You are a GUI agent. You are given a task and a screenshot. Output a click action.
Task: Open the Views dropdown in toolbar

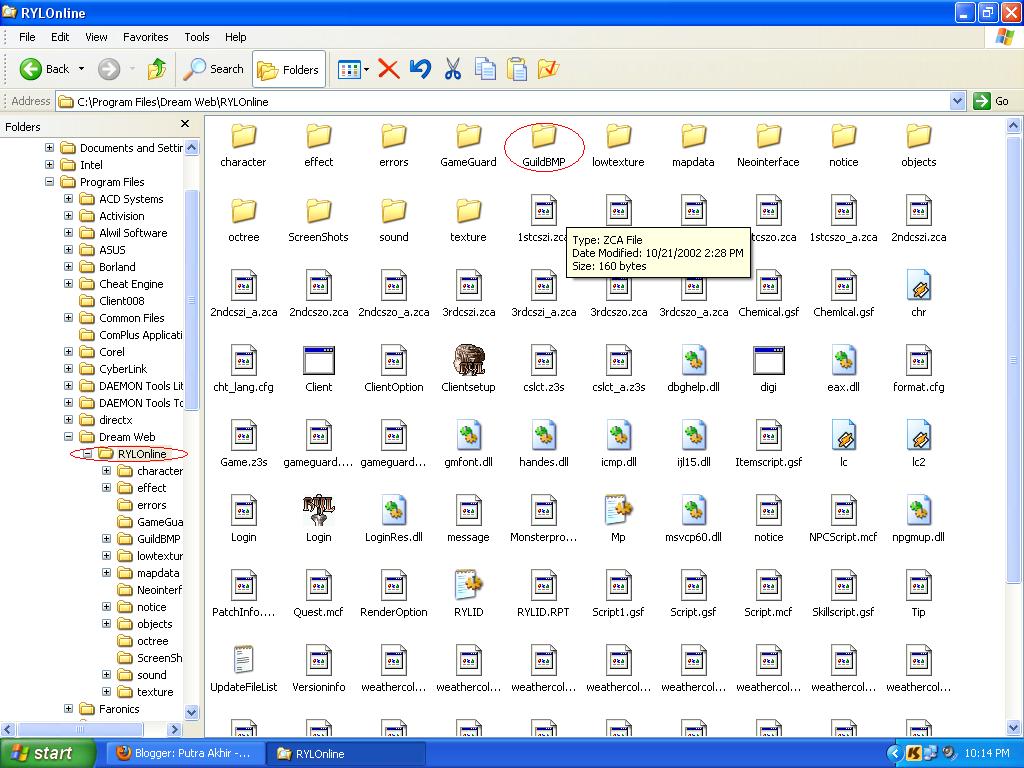coord(353,69)
